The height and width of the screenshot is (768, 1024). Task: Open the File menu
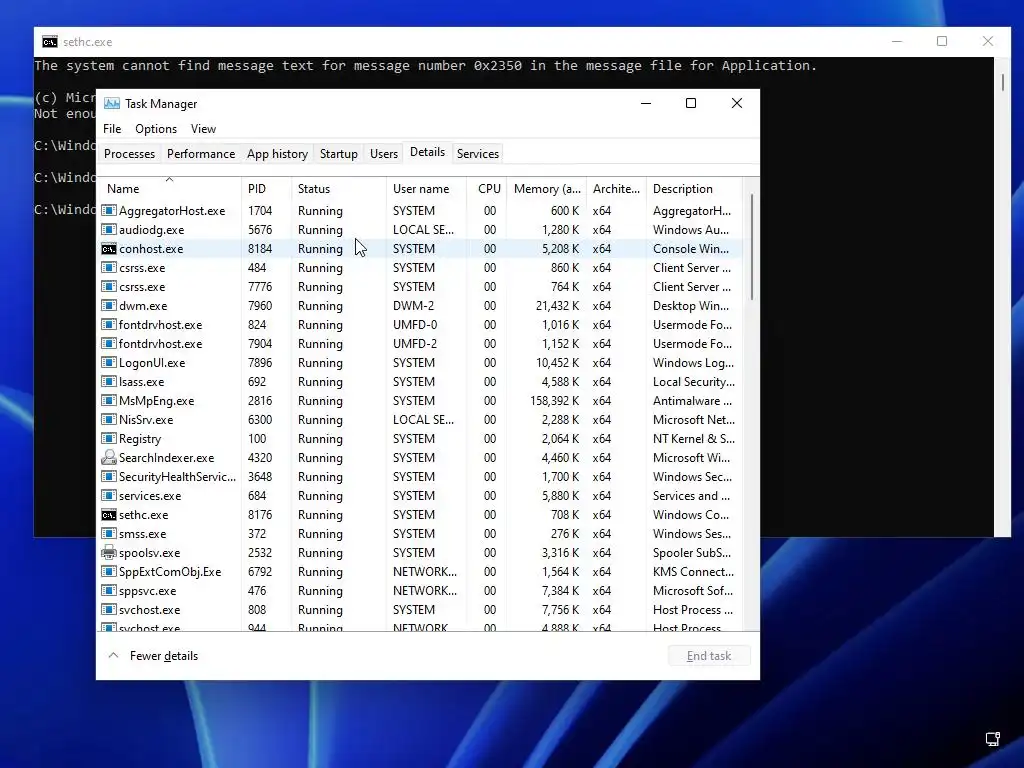[112, 129]
